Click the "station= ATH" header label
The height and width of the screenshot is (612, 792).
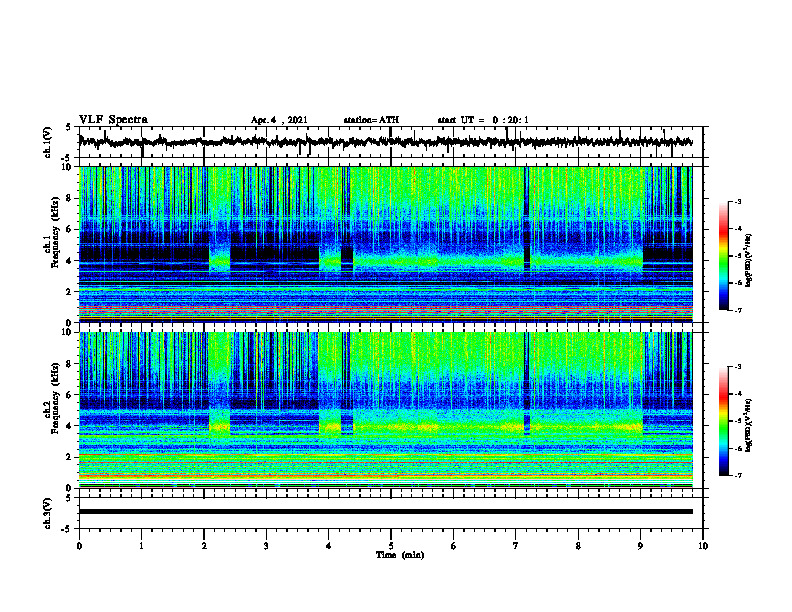371,120
